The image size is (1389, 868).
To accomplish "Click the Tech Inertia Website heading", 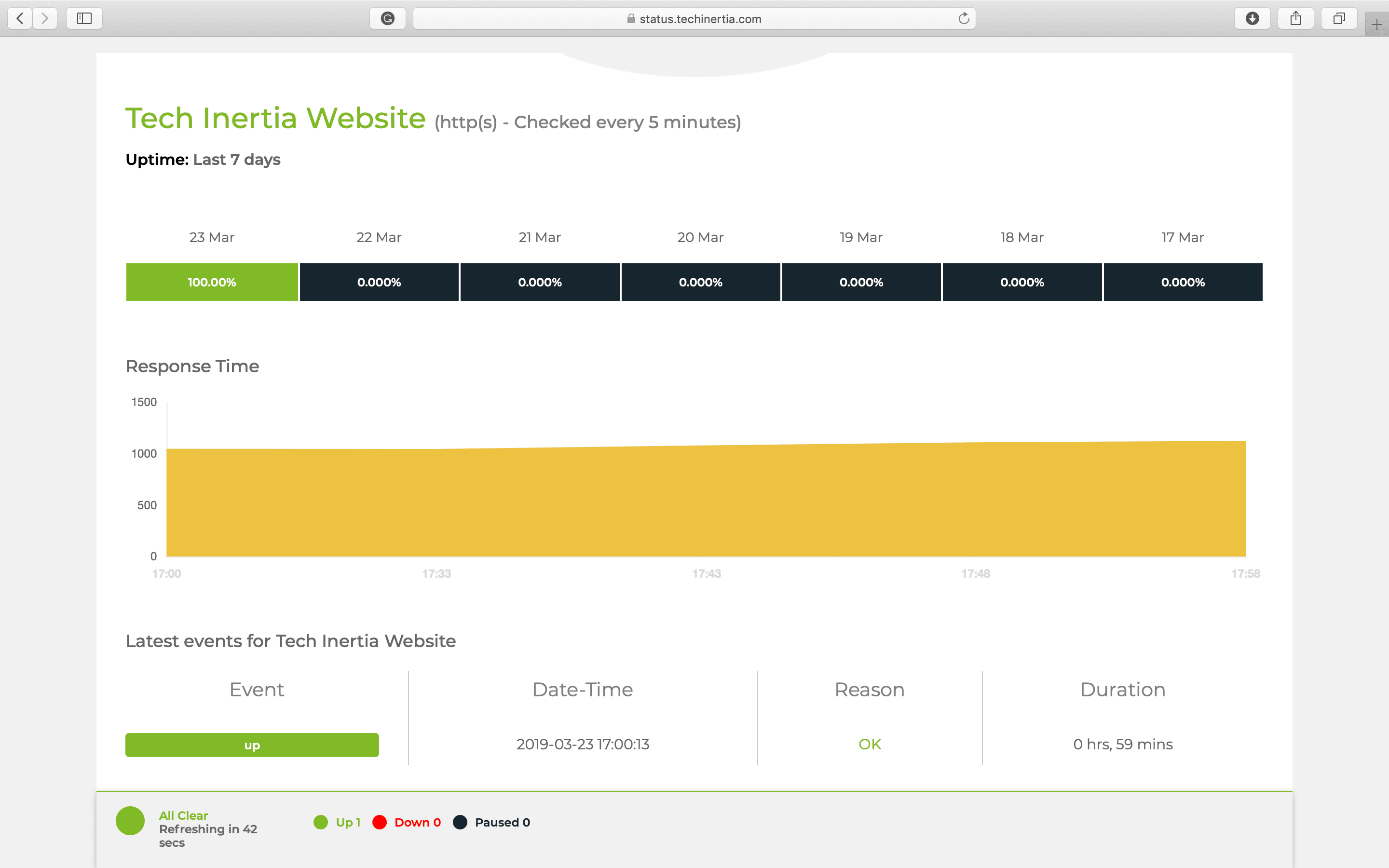I will pos(275,118).
